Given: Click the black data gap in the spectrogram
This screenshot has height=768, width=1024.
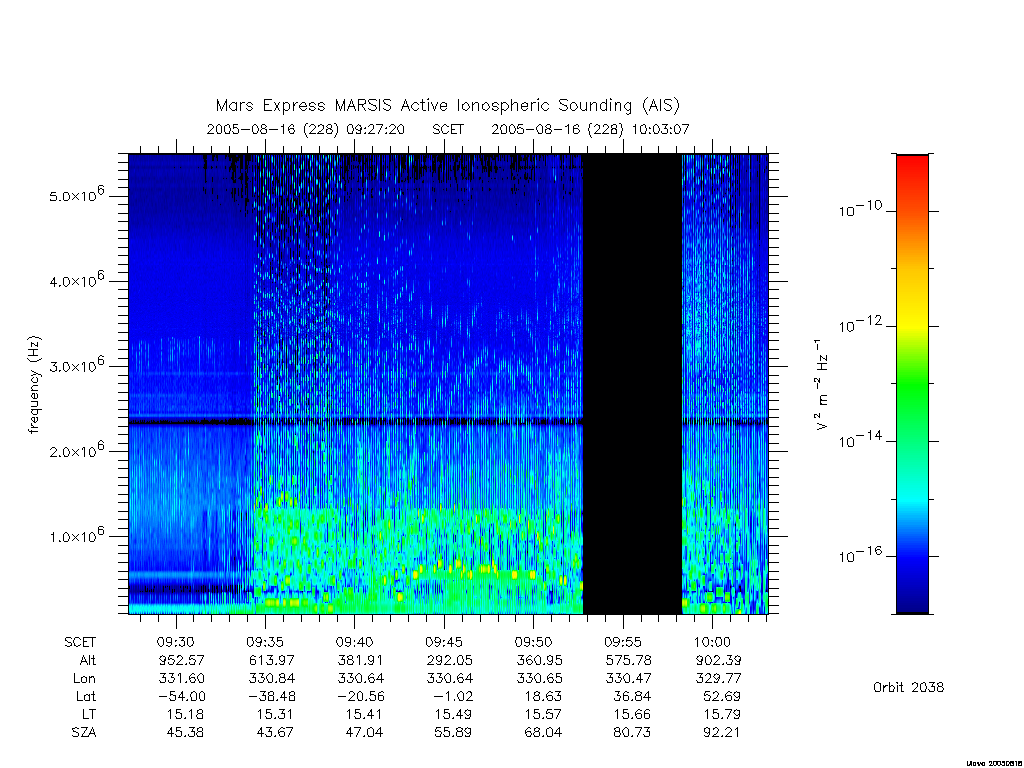Looking at the screenshot, I should [x=632, y=384].
